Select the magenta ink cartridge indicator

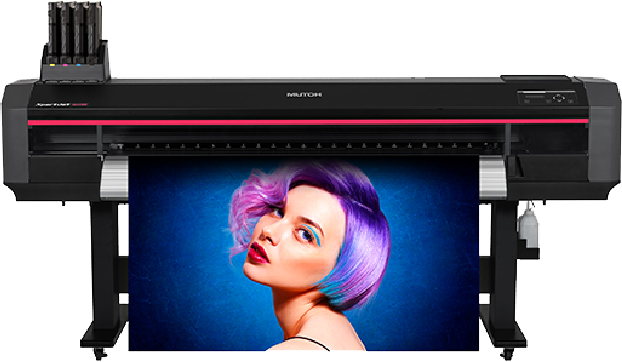(65, 64)
